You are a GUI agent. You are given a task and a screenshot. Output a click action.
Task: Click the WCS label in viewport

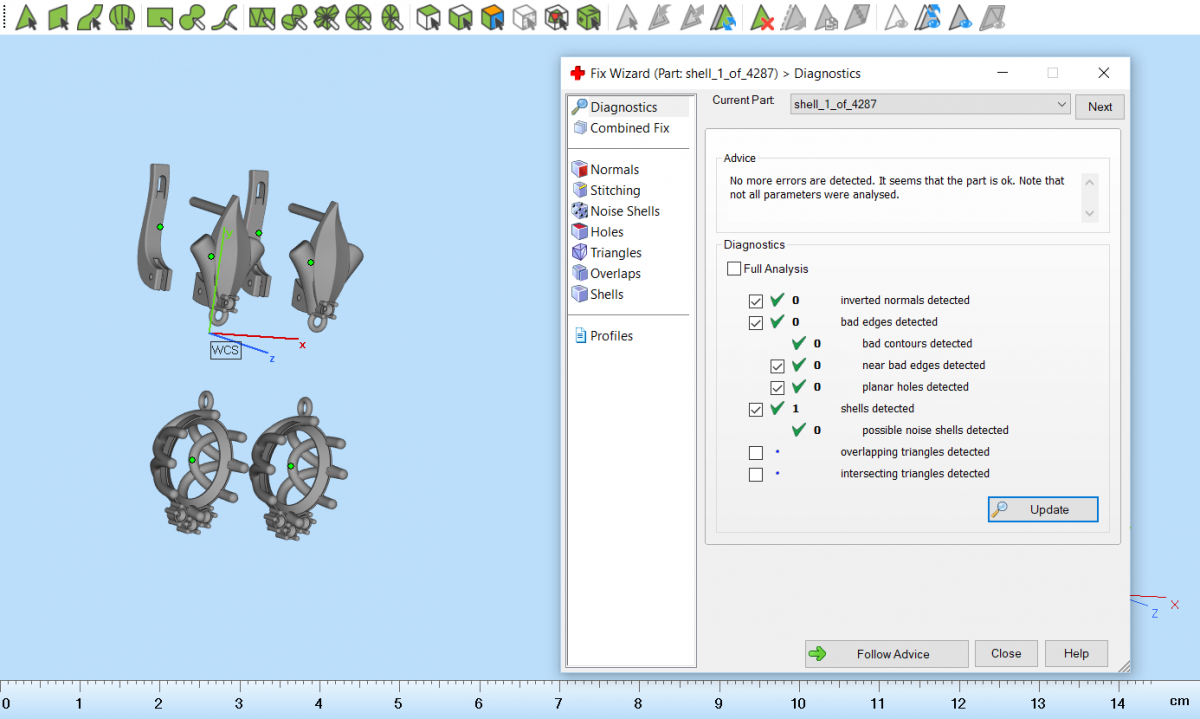point(224,350)
